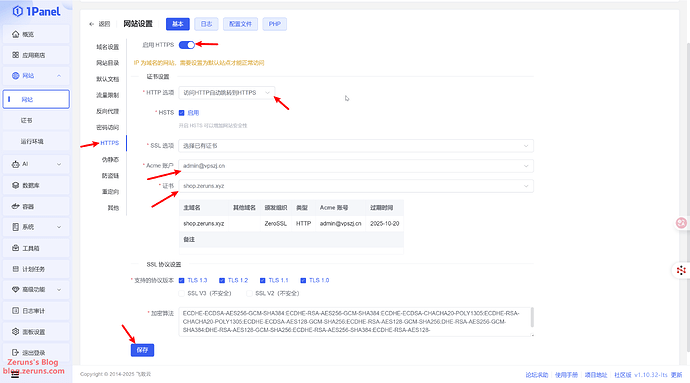690x383 pixels.
Task: Switch to the PHP tab
Action: [275, 24]
